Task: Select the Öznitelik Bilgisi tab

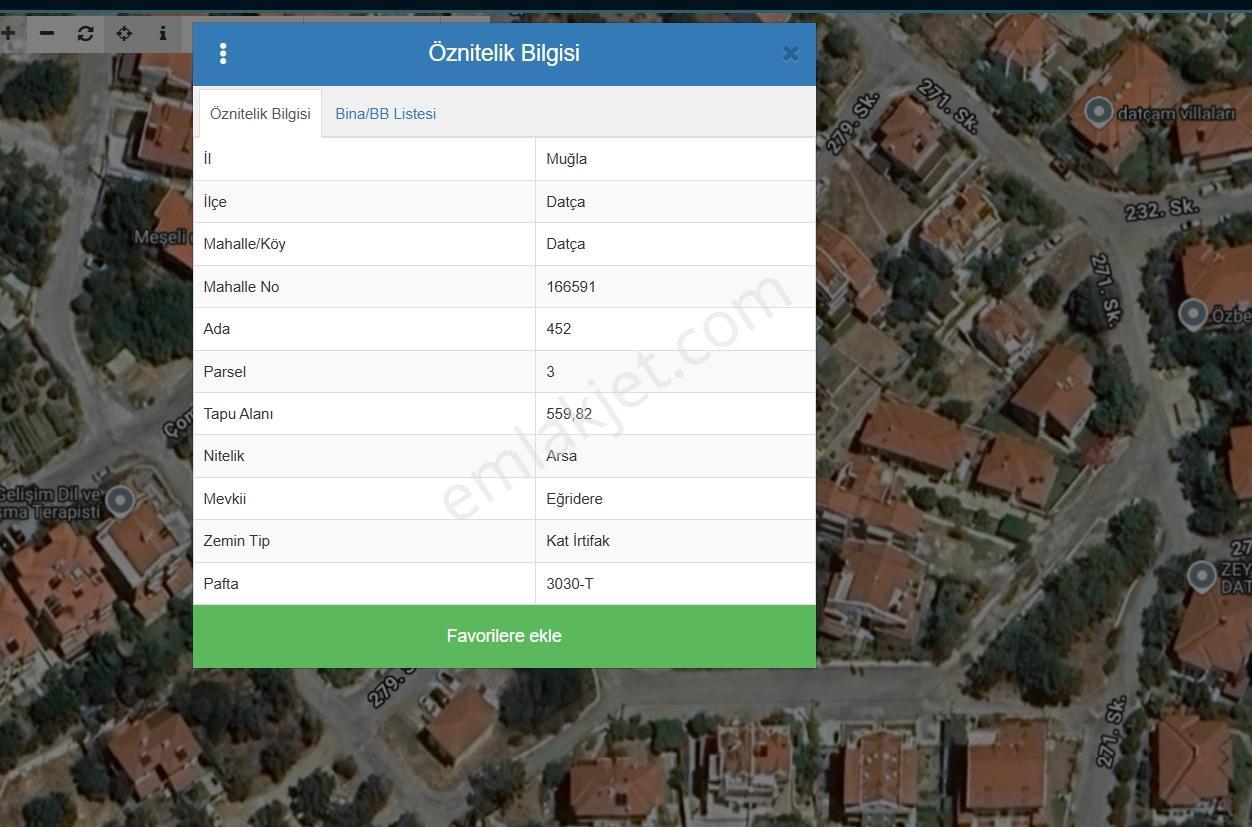Action: pos(260,114)
